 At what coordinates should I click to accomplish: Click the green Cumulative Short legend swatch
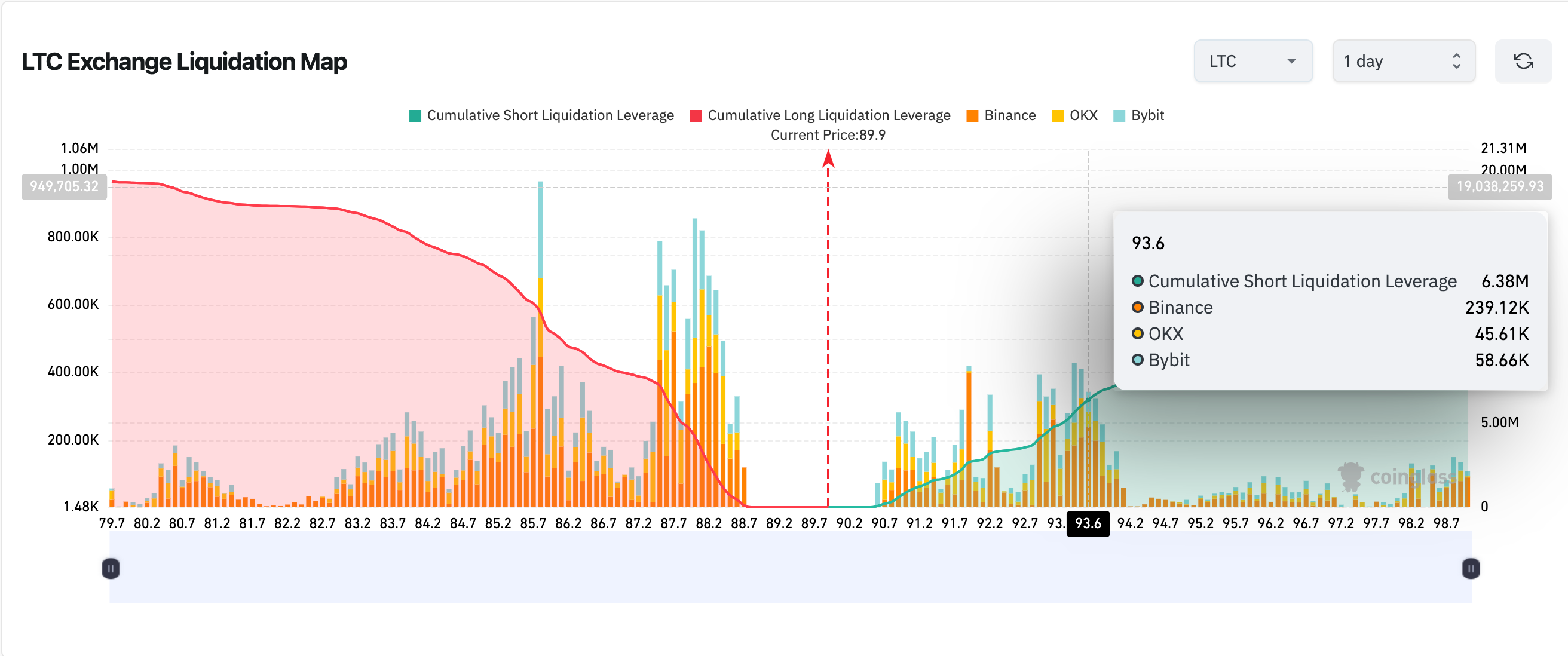[415, 117]
